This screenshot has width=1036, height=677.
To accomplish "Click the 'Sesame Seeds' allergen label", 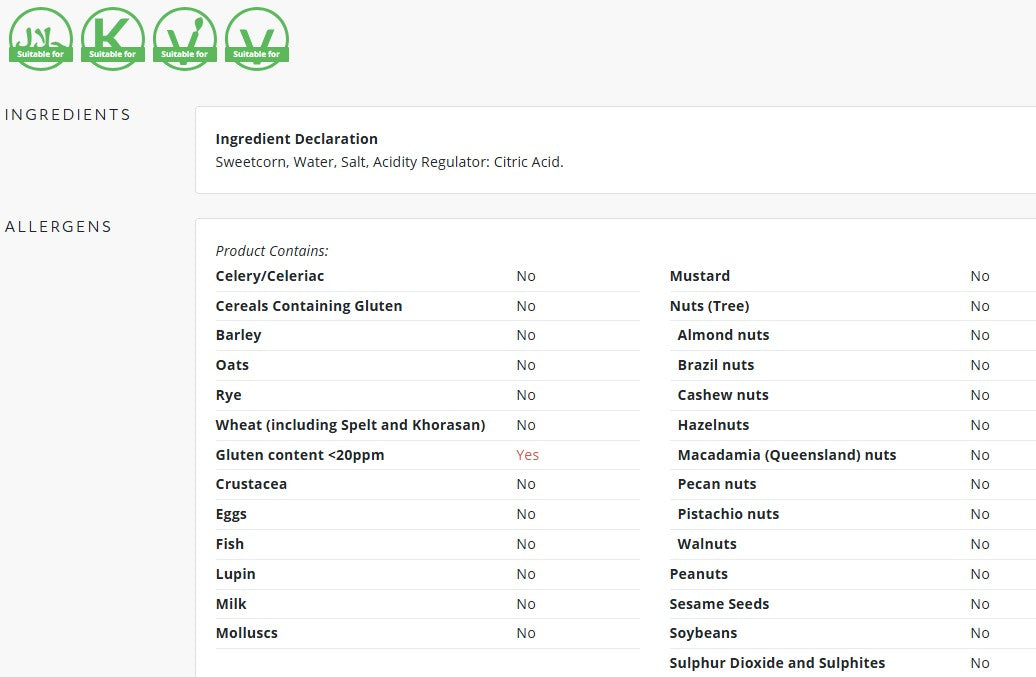I will (x=719, y=604).
